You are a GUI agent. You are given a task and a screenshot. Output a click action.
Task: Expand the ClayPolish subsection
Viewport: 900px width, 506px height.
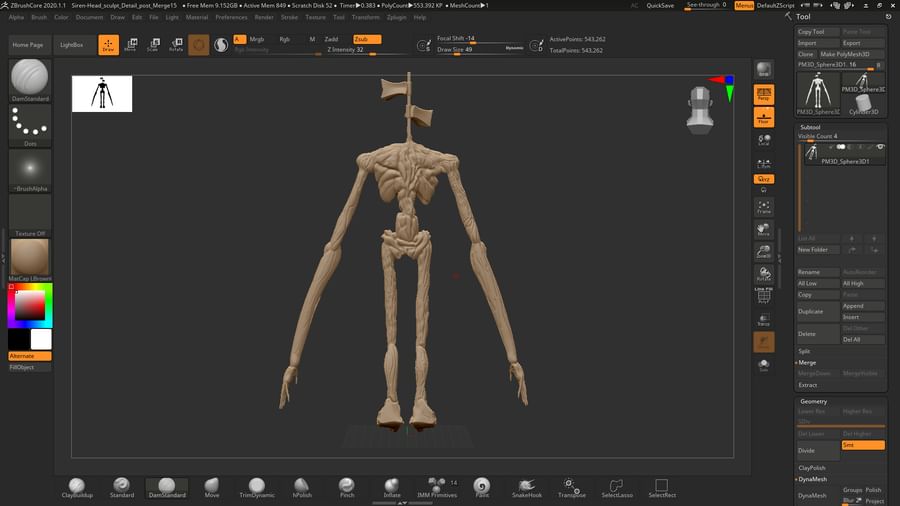tap(812, 468)
